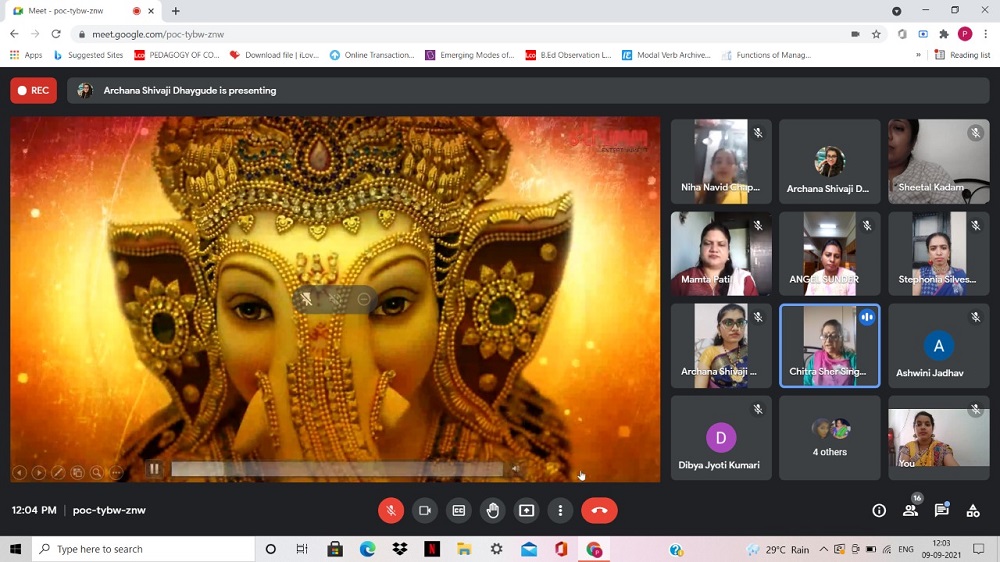
Task: Open Chrome profile avatar P
Action: coord(965,34)
